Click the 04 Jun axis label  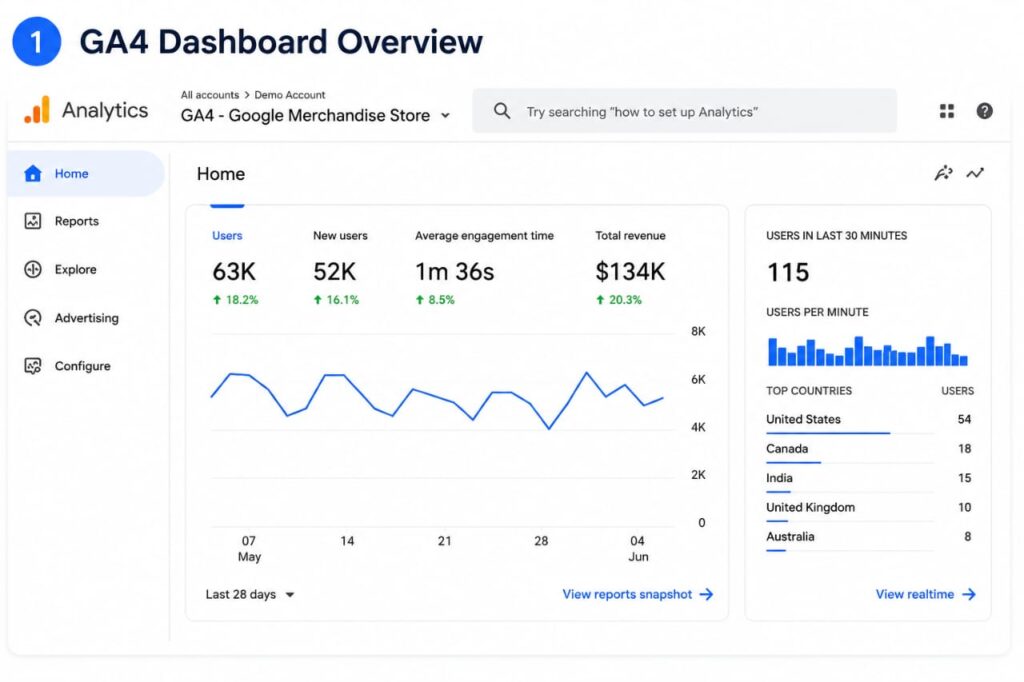tap(638, 549)
